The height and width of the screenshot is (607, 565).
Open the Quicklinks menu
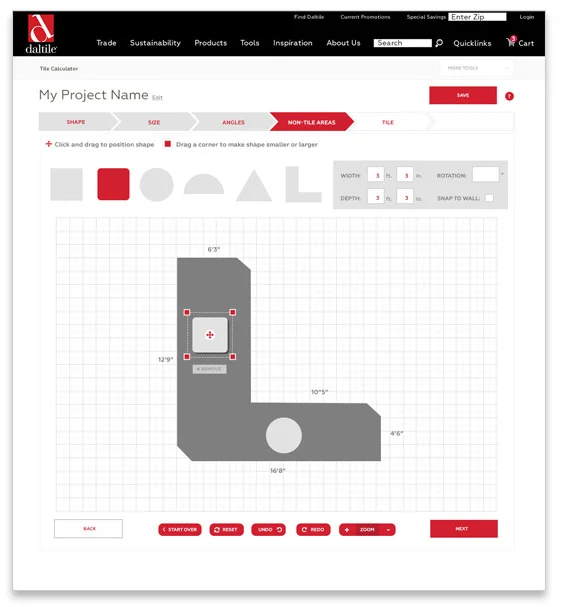click(x=472, y=43)
